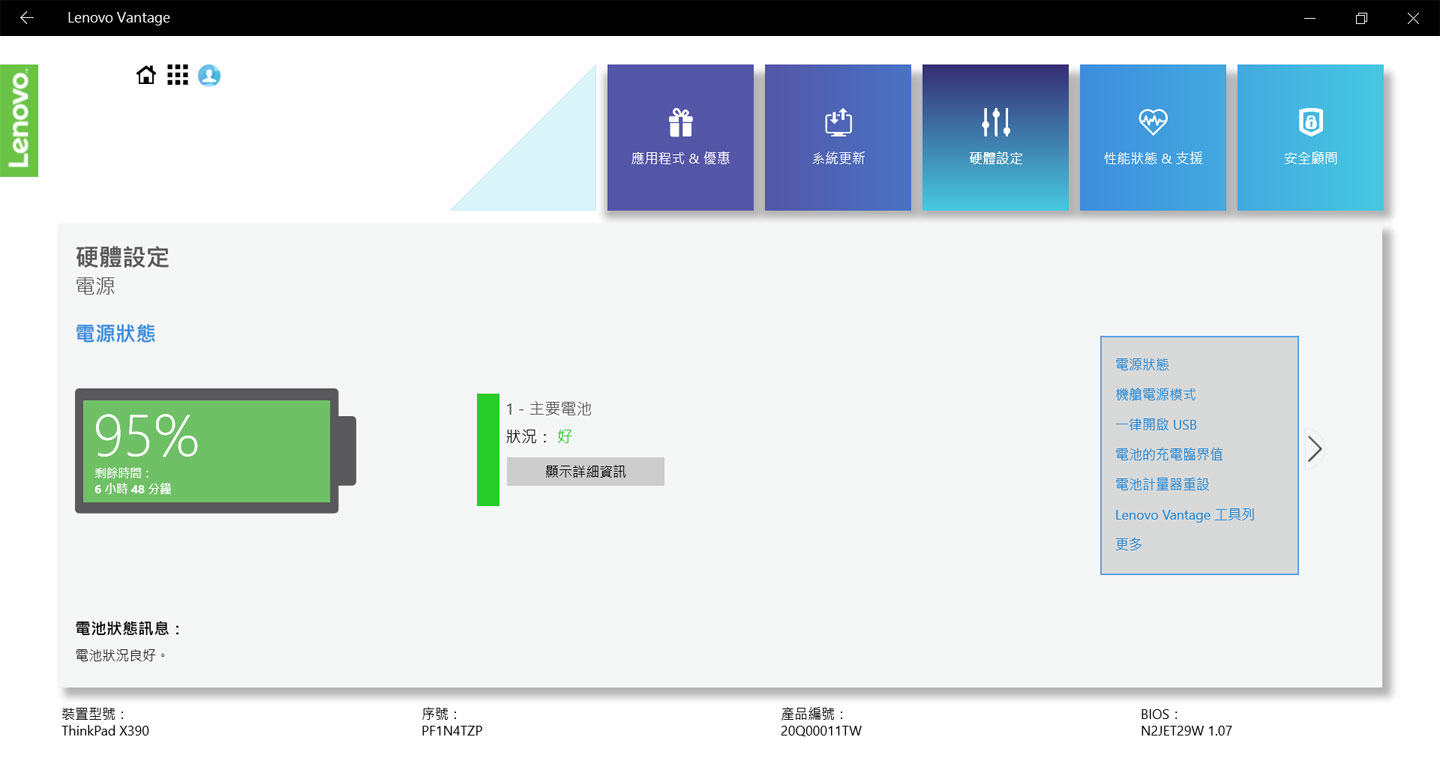Jump to 電源狀態 link
This screenshot has height=758, width=1440.
click(1142, 365)
